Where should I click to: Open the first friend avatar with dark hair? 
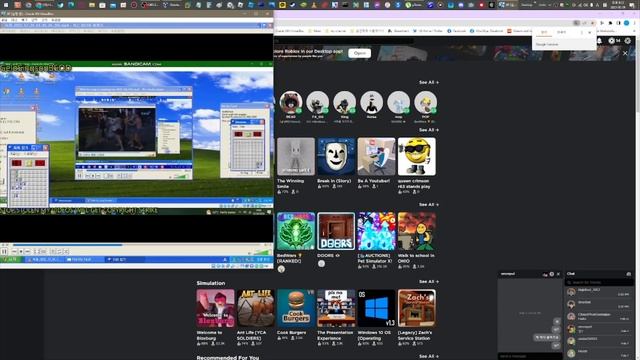(x=291, y=102)
